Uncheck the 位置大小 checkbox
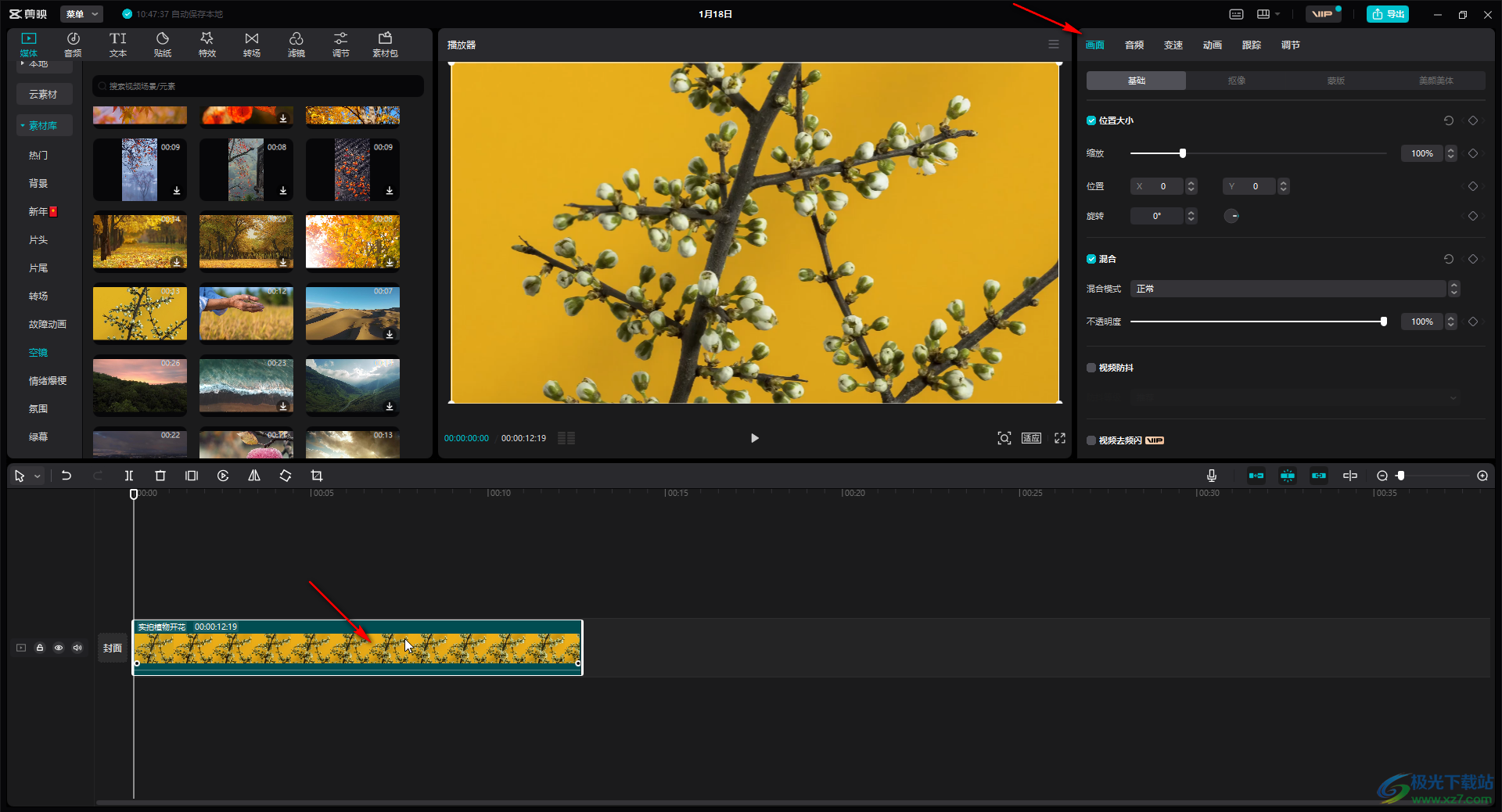This screenshot has height=812, width=1502. point(1091,120)
